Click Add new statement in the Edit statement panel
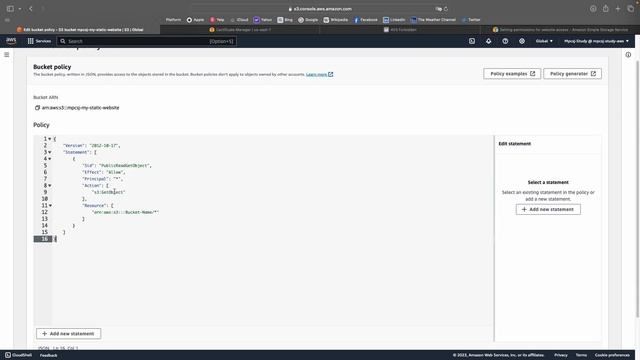The image size is (640, 360). coord(548,209)
